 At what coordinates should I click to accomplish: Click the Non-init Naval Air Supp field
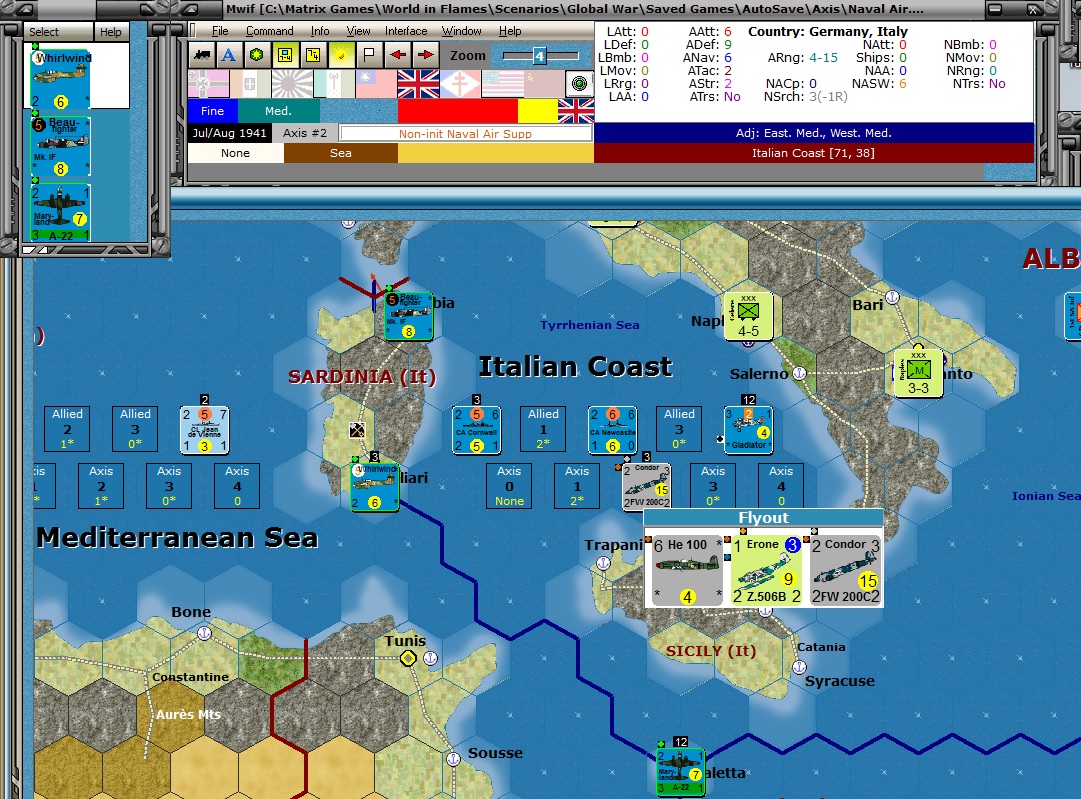(465, 134)
